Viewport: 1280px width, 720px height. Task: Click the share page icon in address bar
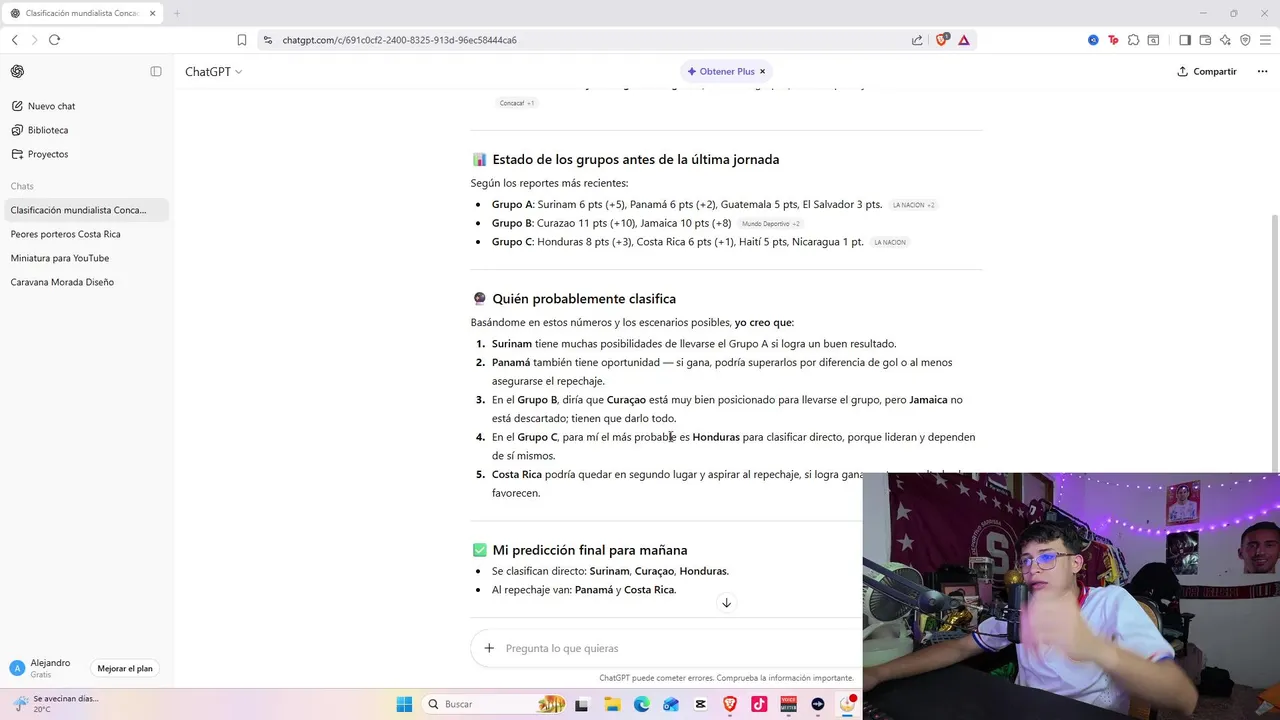917,40
